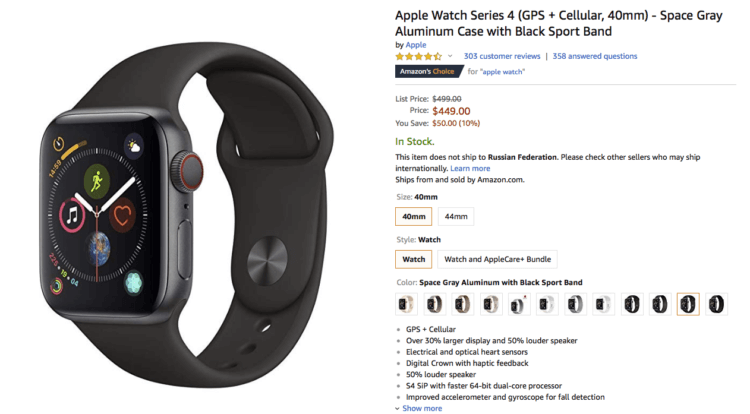Click the star rating icons

[x=419, y=56]
